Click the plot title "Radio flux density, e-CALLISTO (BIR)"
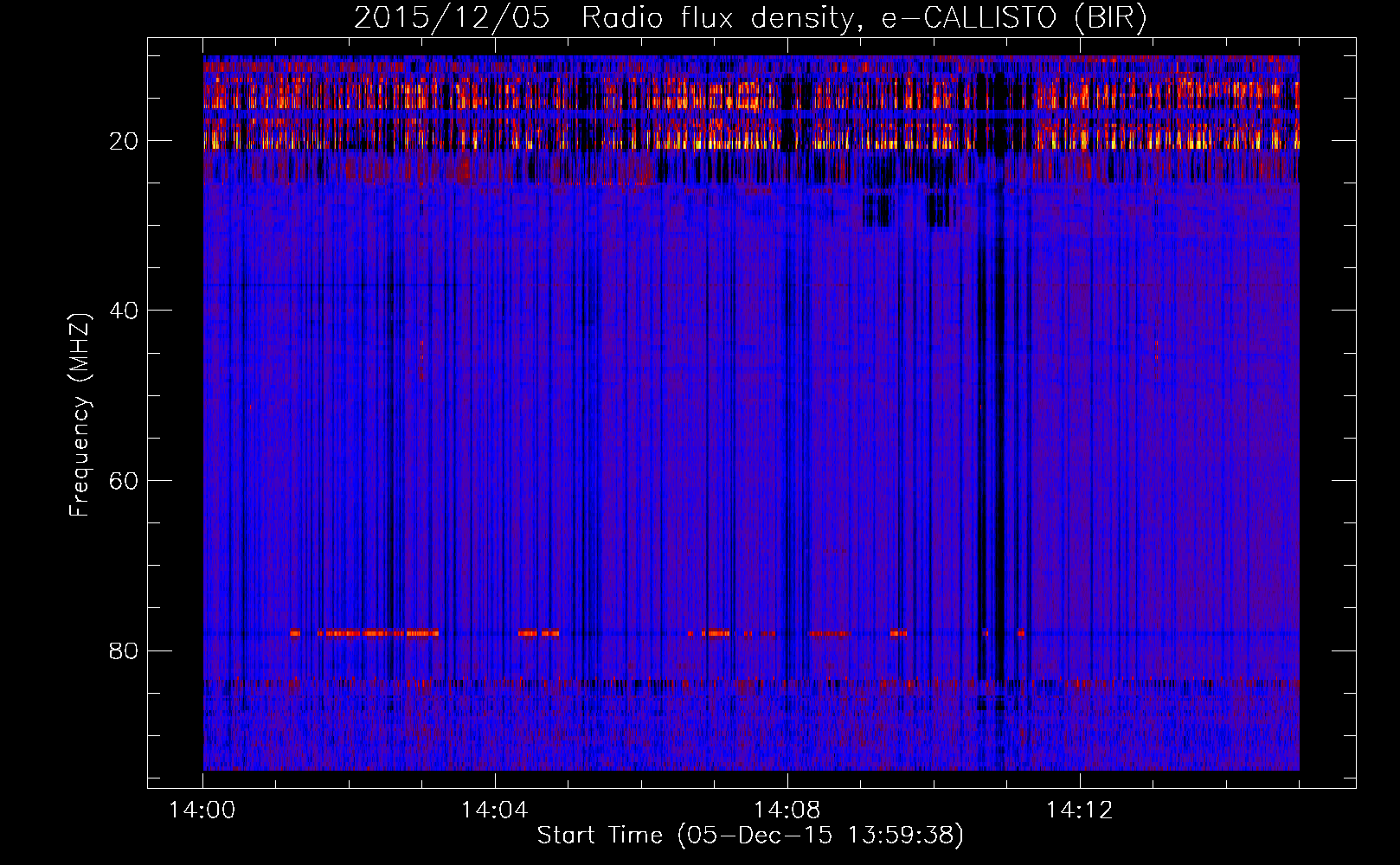This screenshot has height=865, width=1400. [864, 18]
